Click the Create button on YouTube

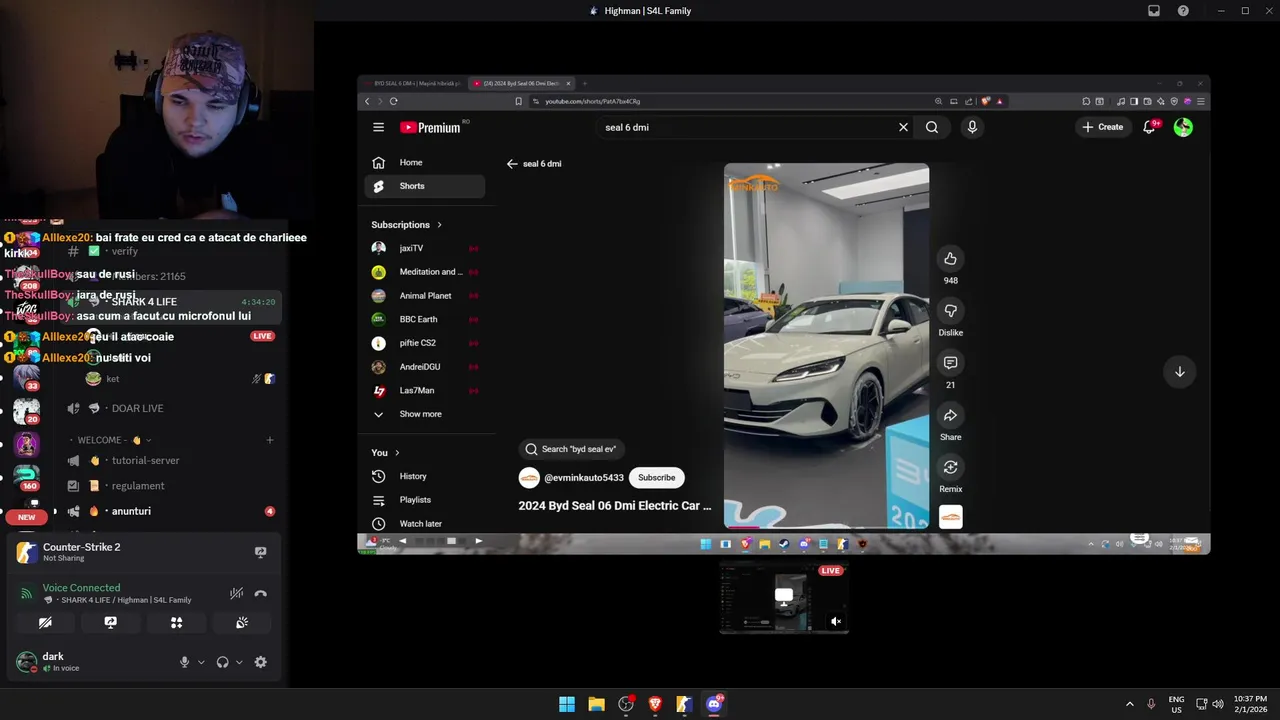(1102, 127)
